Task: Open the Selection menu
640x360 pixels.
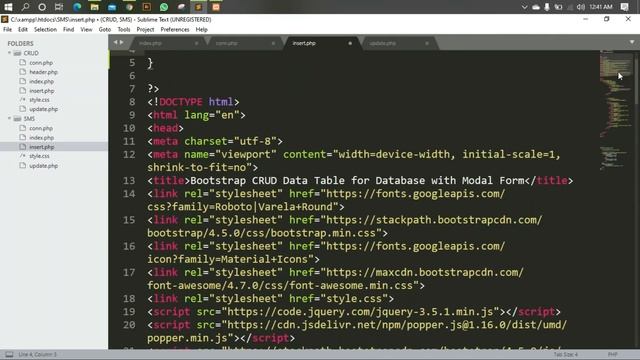Action: coord(45,29)
